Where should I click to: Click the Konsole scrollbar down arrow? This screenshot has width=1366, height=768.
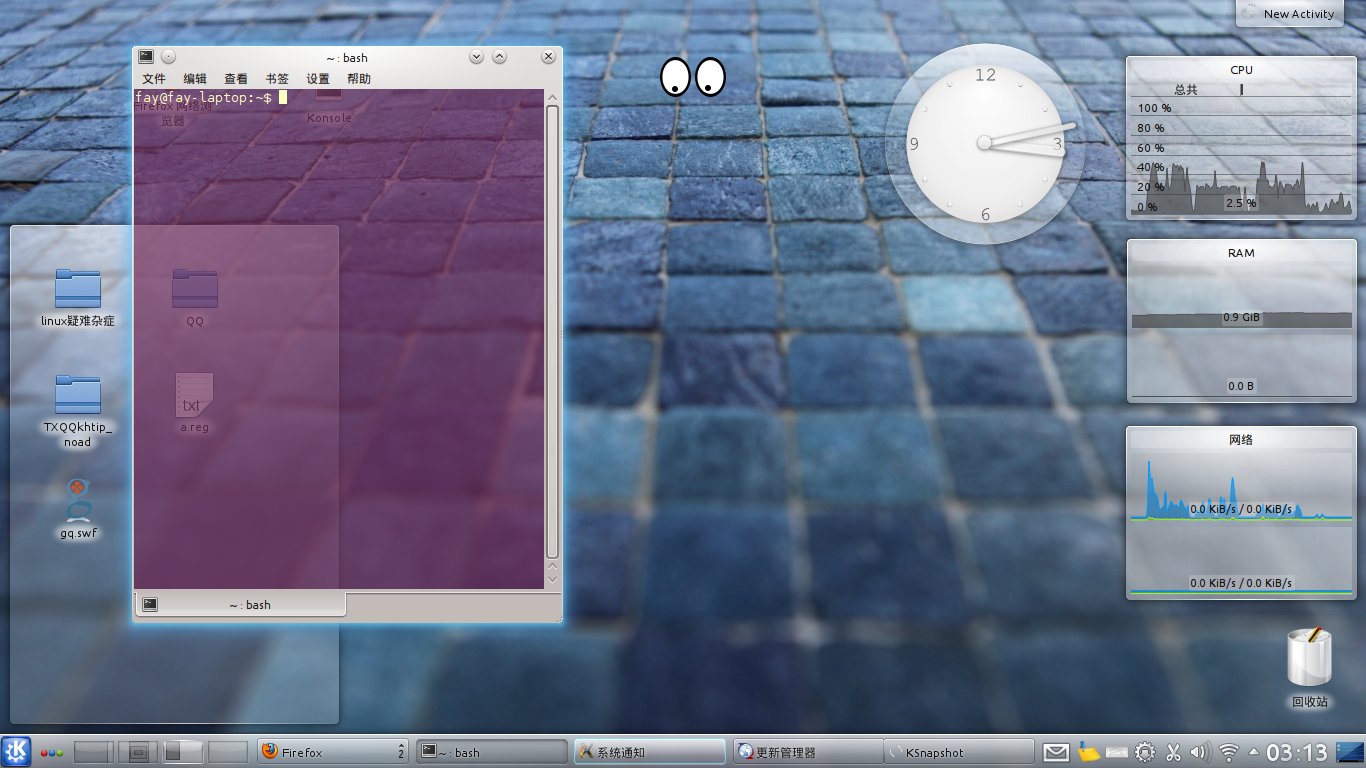pyautogui.click(x=552, y=579)
